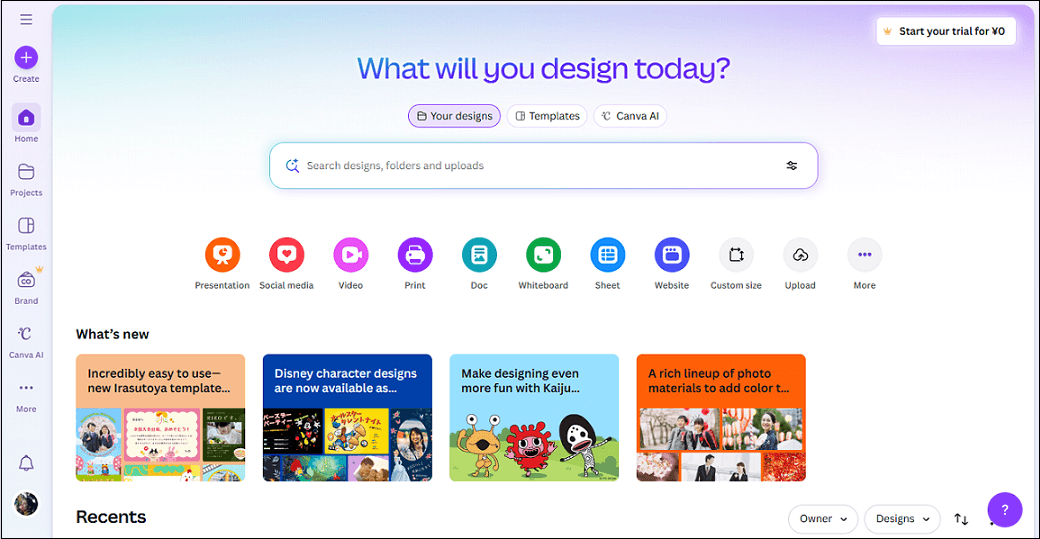Click Start your trial for ¥0
This screenshot has width=1040, height=539.
tap(946, 31)
